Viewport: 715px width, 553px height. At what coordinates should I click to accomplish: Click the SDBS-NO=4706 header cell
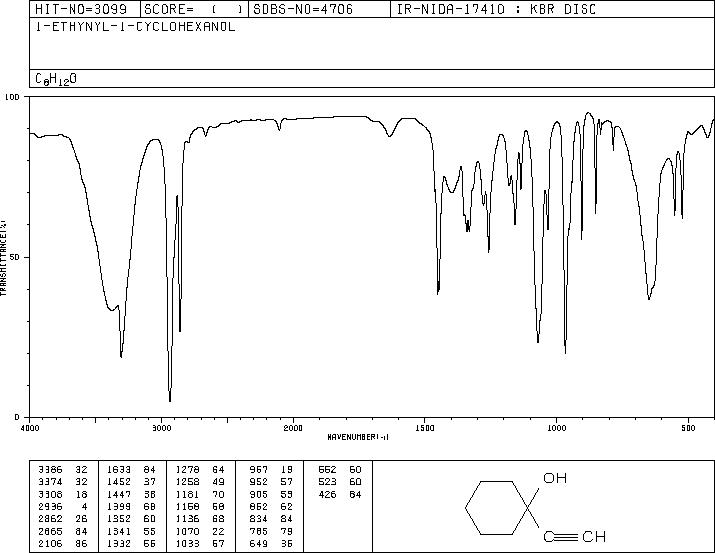319,9
